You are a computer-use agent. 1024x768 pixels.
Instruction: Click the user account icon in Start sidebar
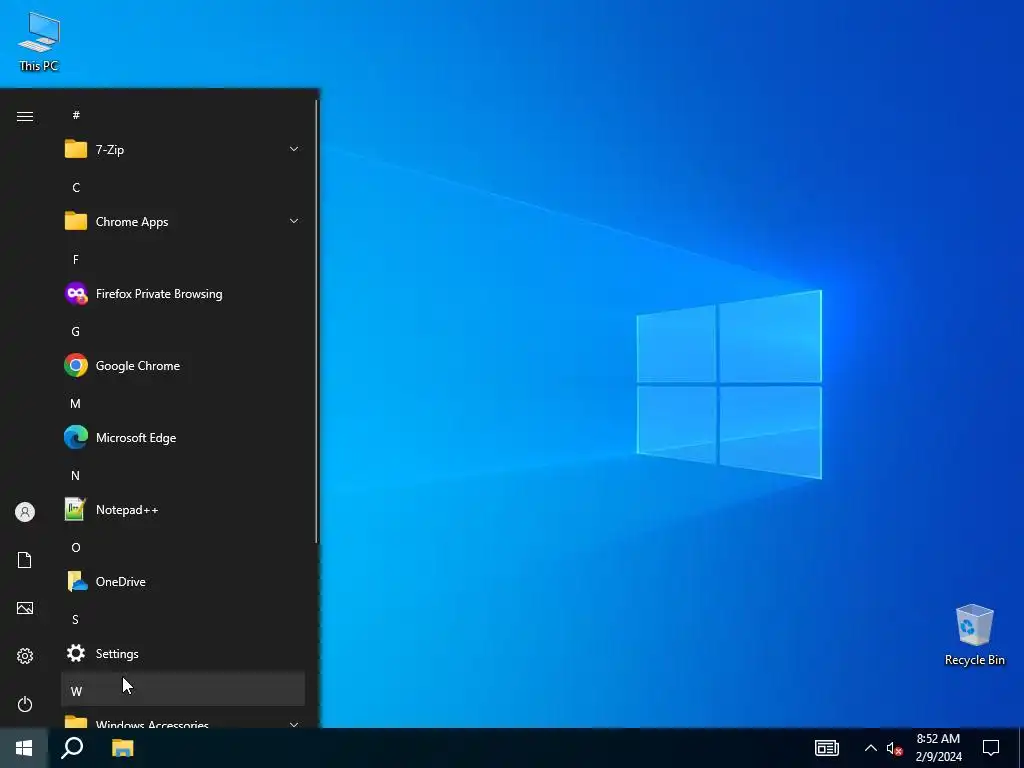(25, 512)
